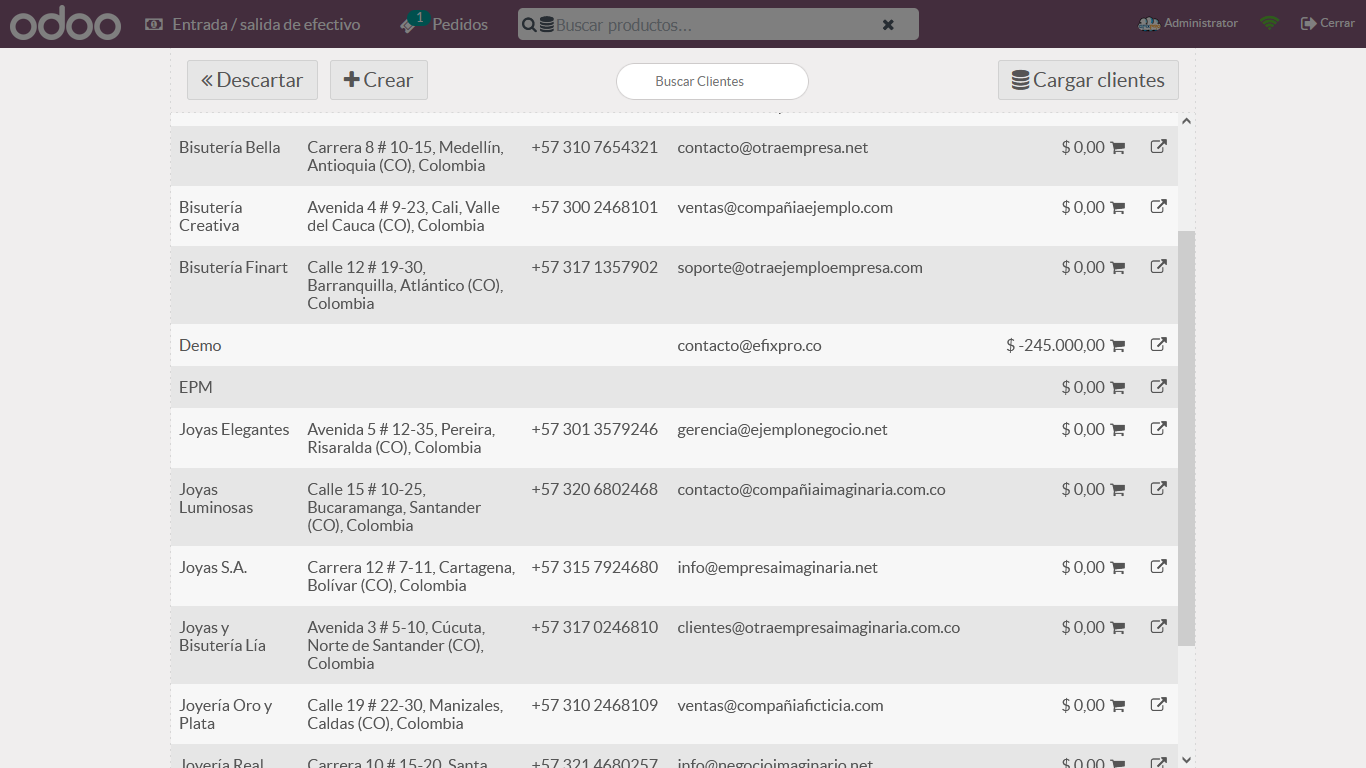
Task: Click the scrollbar down arrow of the customer list
Action: click(x=1186, y=760)
